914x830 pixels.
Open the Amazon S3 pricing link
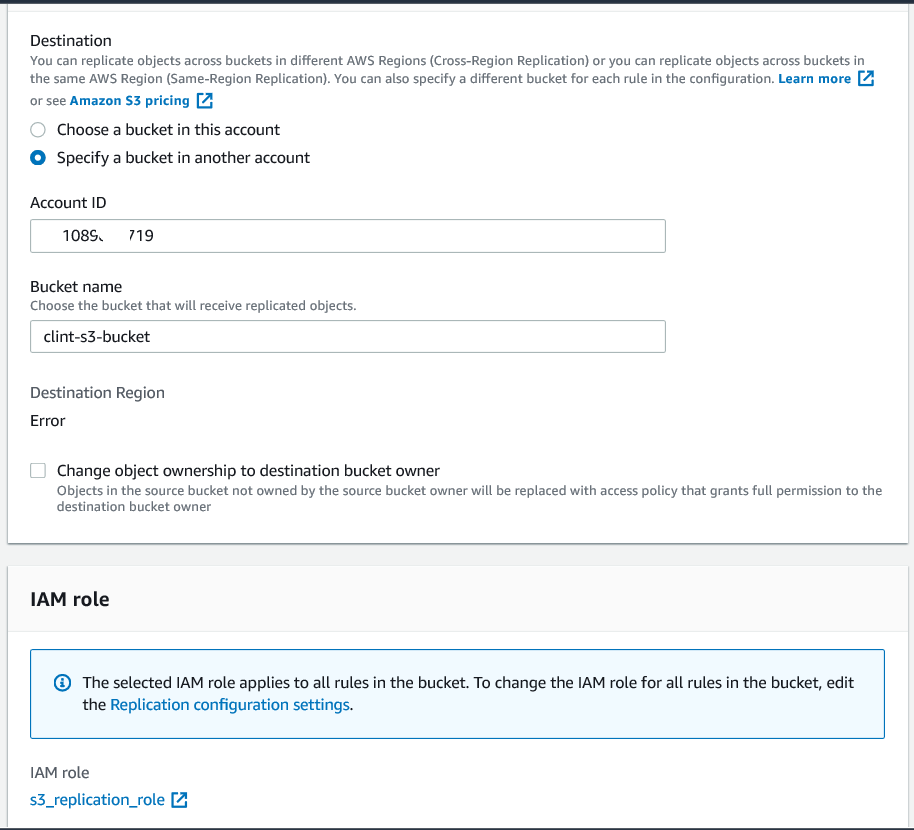tap(129, 101)
